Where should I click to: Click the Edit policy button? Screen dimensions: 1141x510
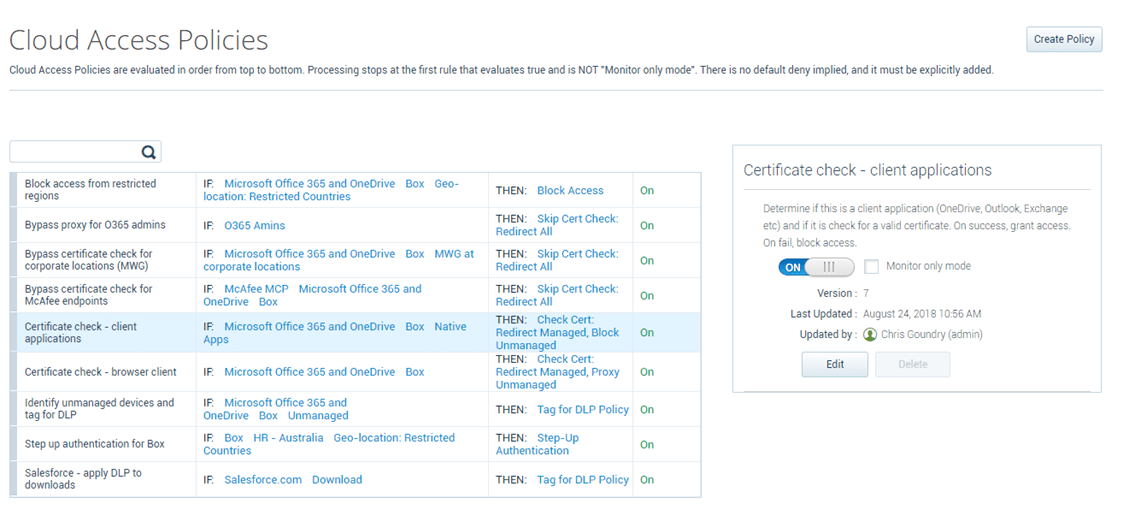[x=835, y=364]
